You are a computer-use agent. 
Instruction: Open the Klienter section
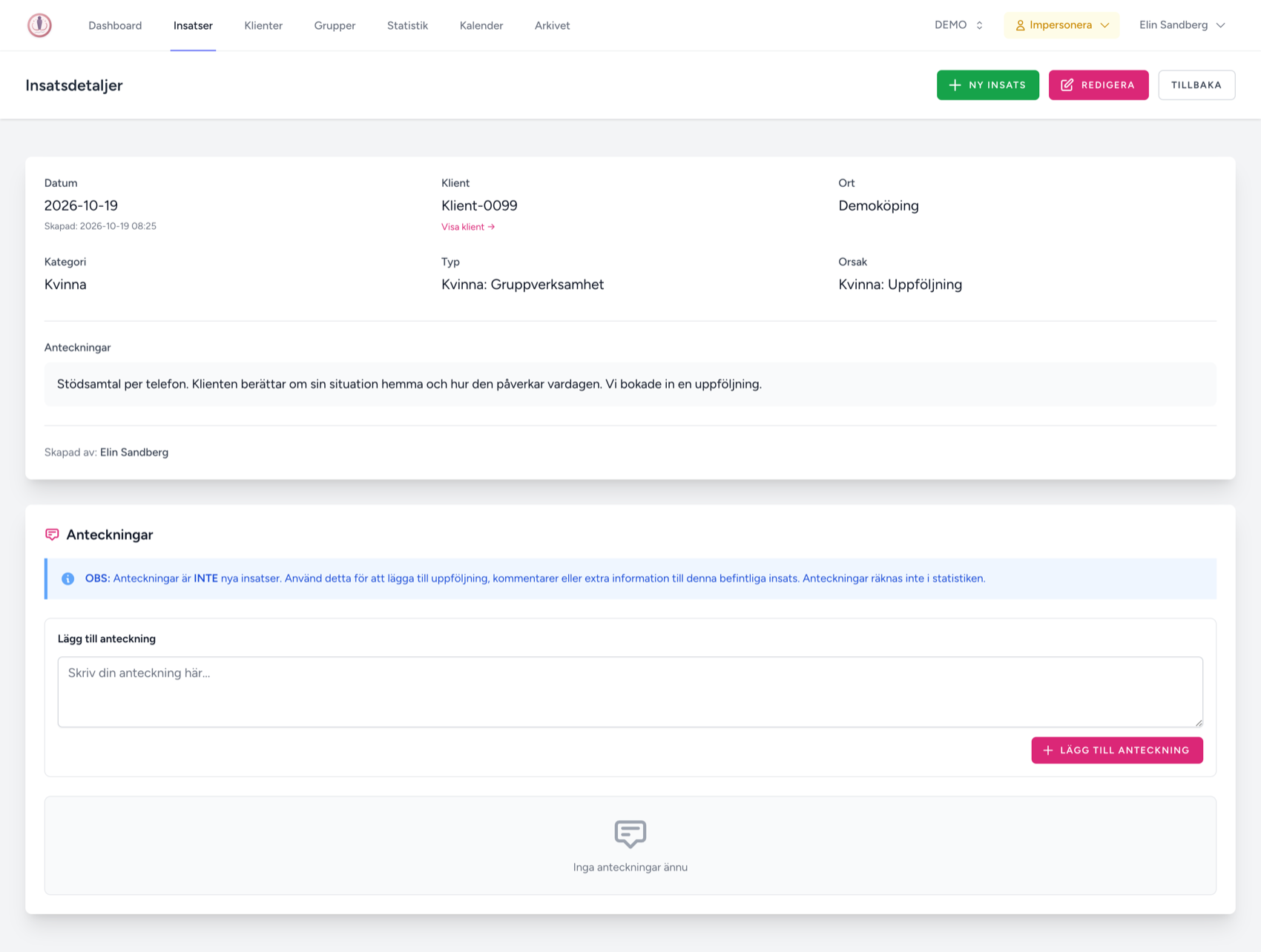pyautogui.click(x=263, y=25)
